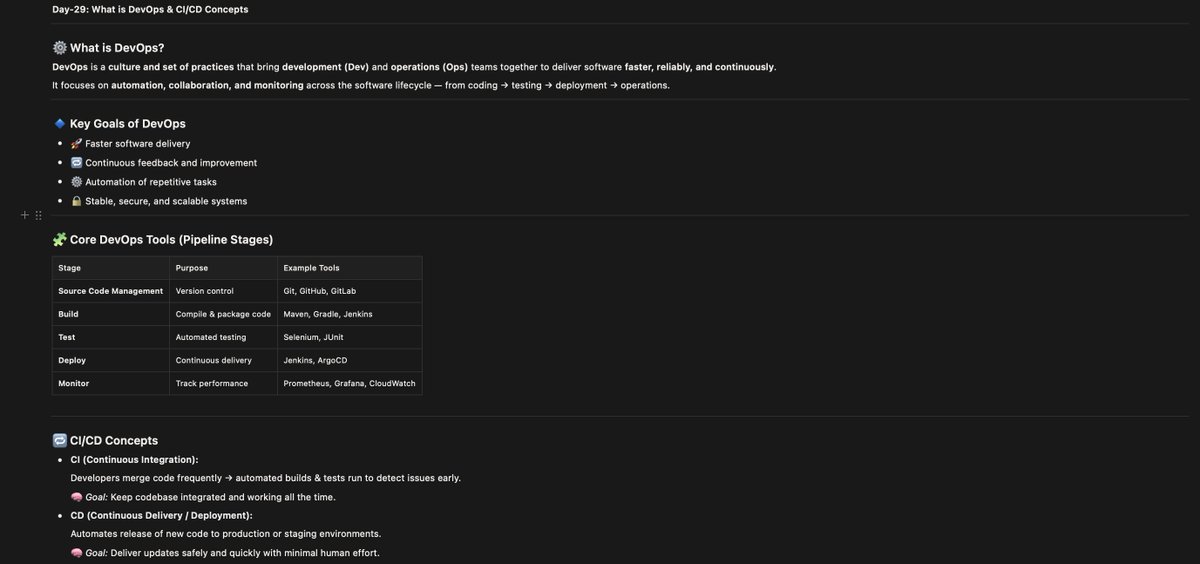1200x564 pixels.
Task: Click the gear emoji before Automation of repetitive tasks
Action: pos(76,182)
